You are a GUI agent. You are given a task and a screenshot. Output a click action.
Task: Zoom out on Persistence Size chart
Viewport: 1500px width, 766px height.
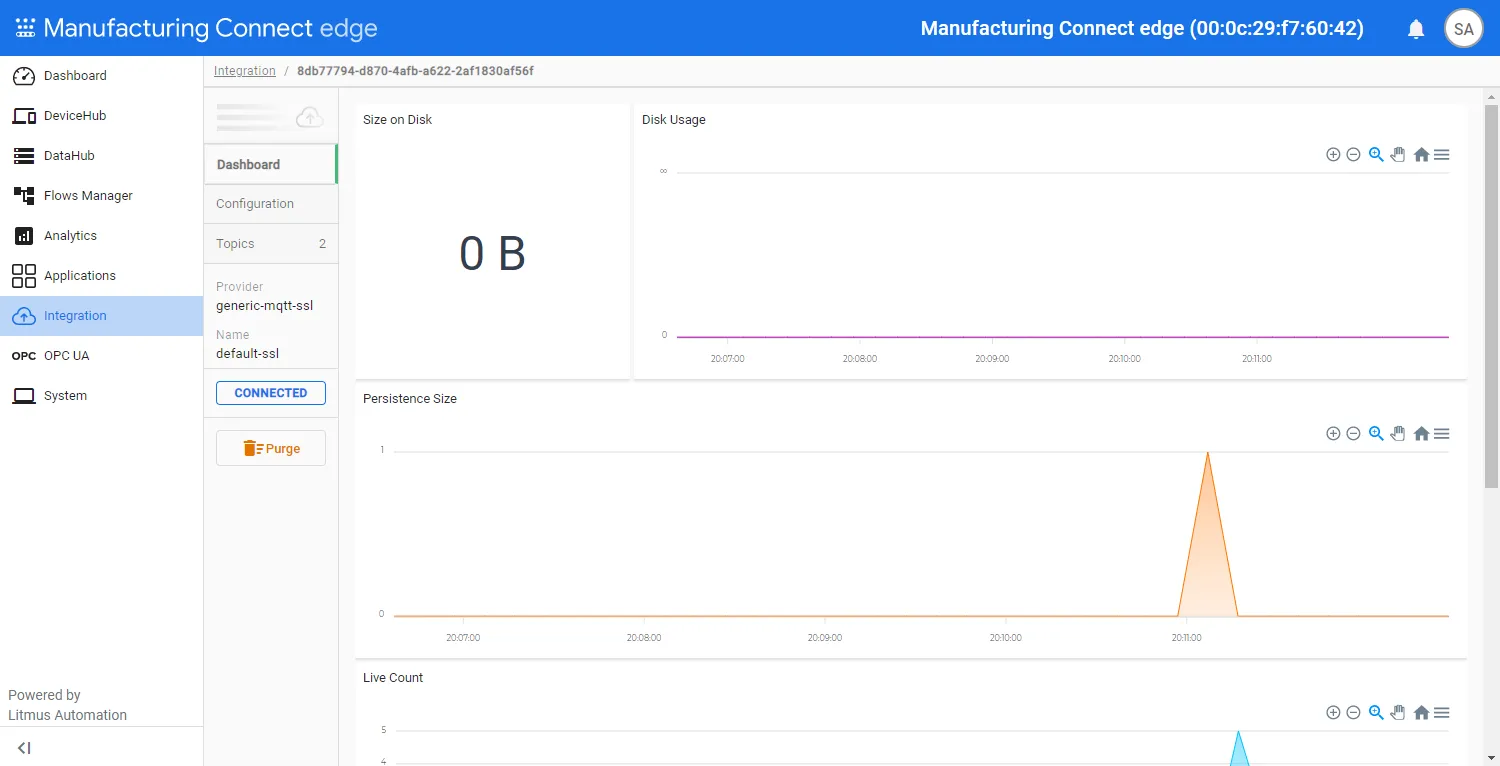click(x=1353, y=434)
